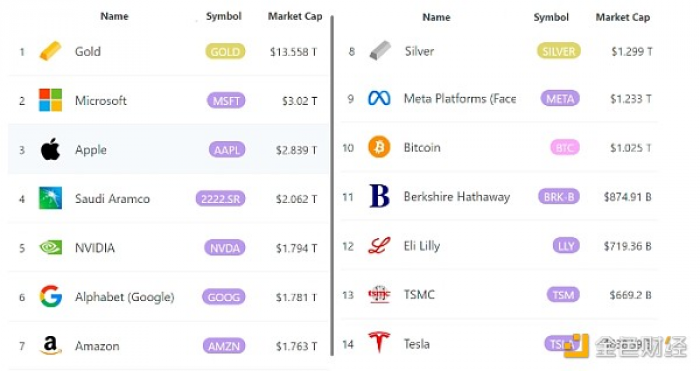
Task: Click the yellow SILVER symbol badge
Action: click(558, 51)
